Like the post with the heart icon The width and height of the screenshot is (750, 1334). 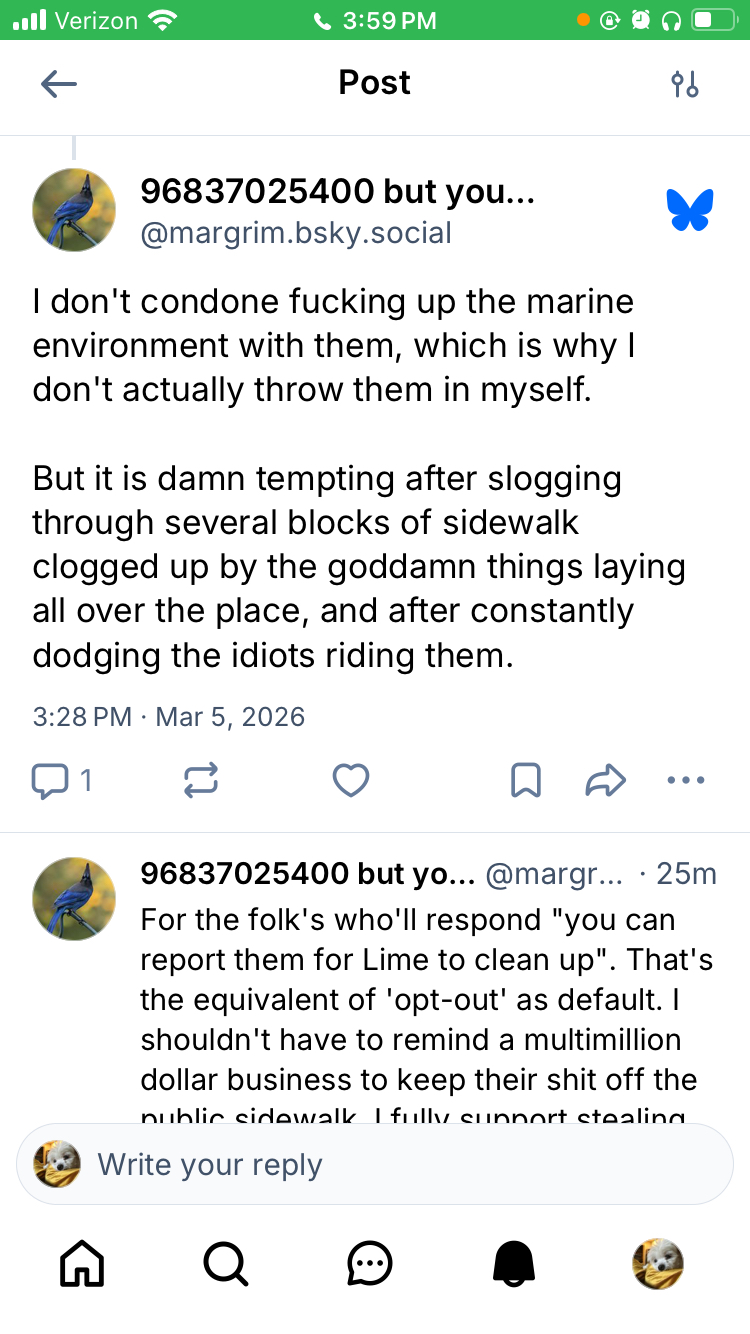pyautogui.click(x=351, y=780)
